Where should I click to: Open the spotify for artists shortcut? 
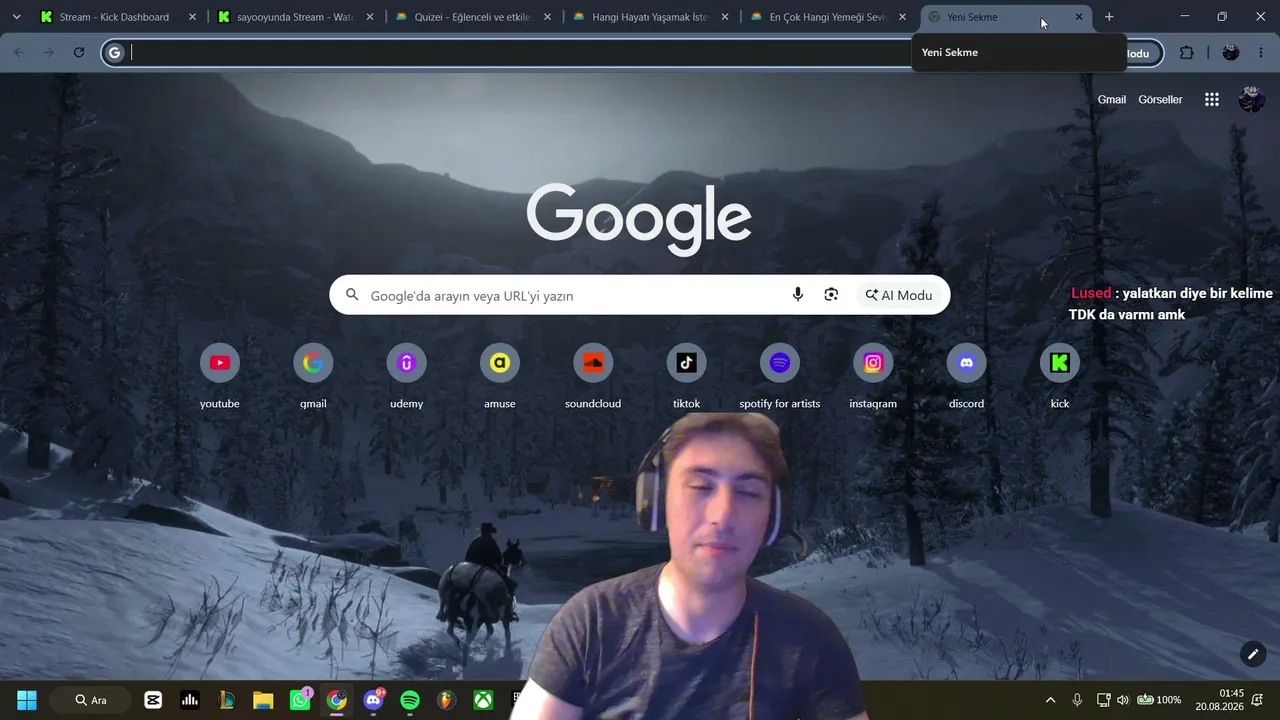tap(780, 363)
